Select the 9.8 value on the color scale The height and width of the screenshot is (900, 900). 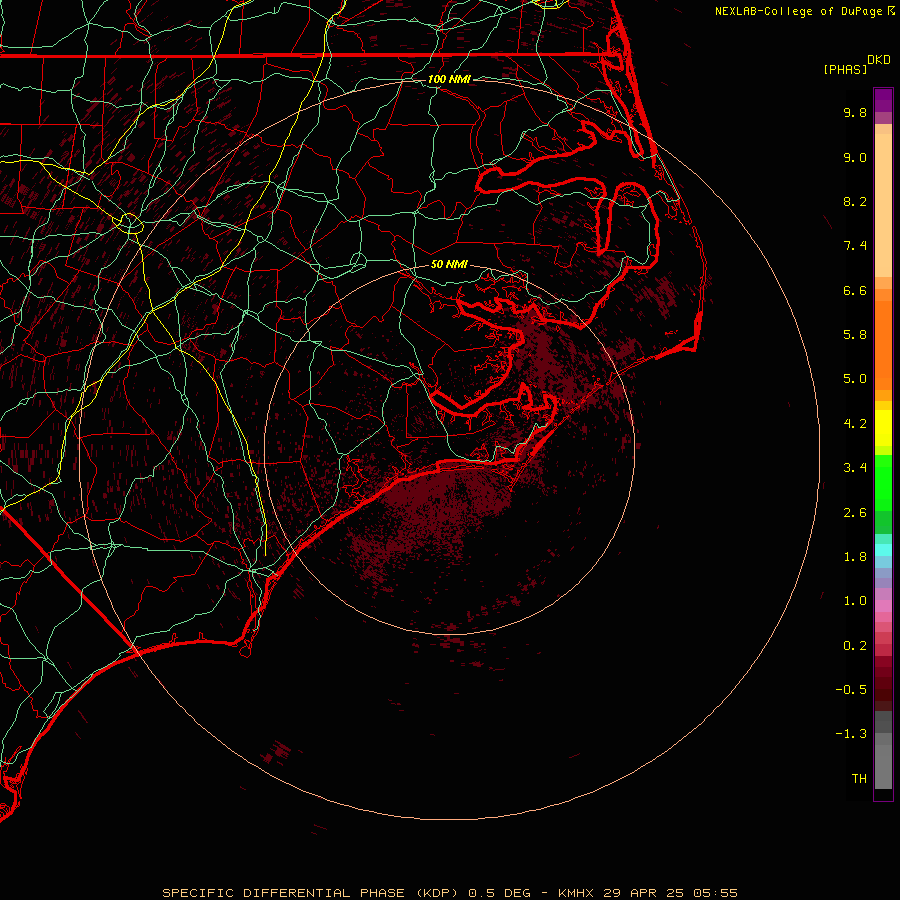pos(855,112)
